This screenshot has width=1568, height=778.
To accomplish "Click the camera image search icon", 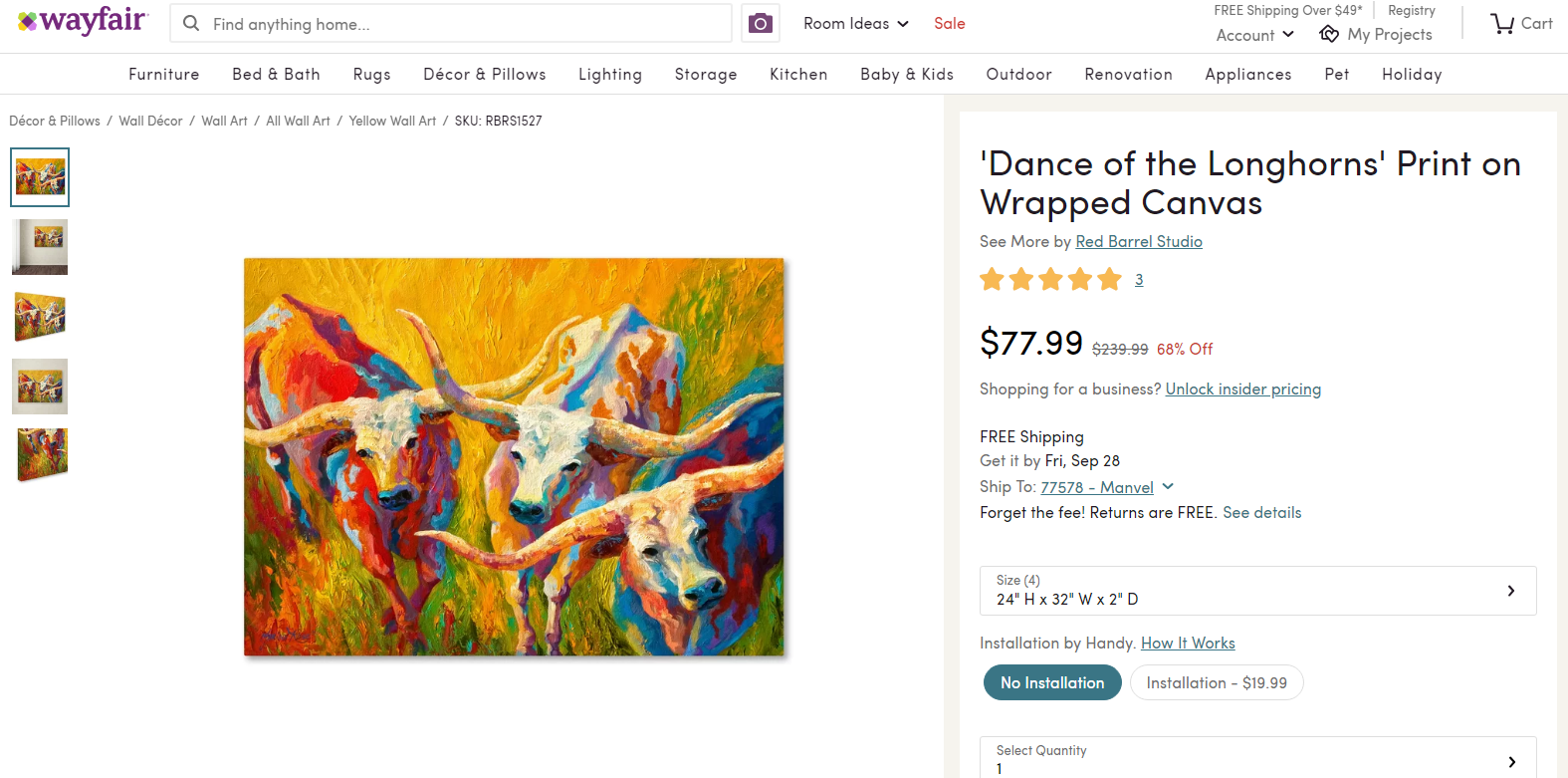I will click(x=761, y=23).
